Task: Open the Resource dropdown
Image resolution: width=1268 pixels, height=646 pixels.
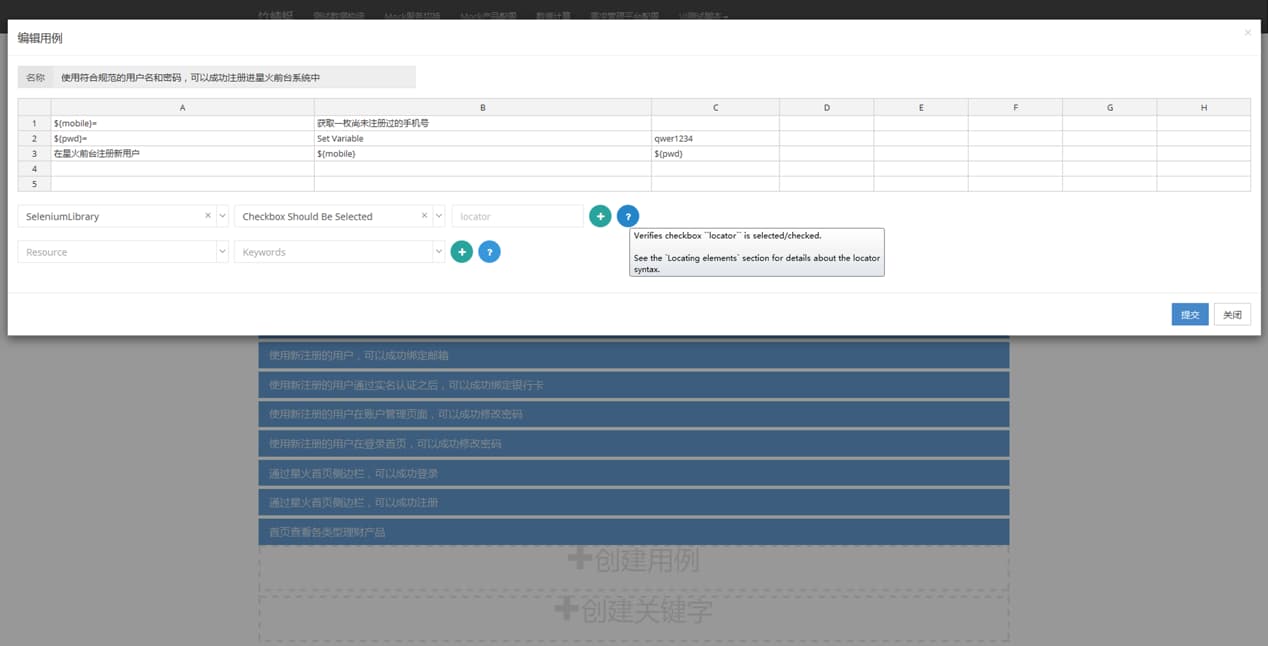Action: 123,252
